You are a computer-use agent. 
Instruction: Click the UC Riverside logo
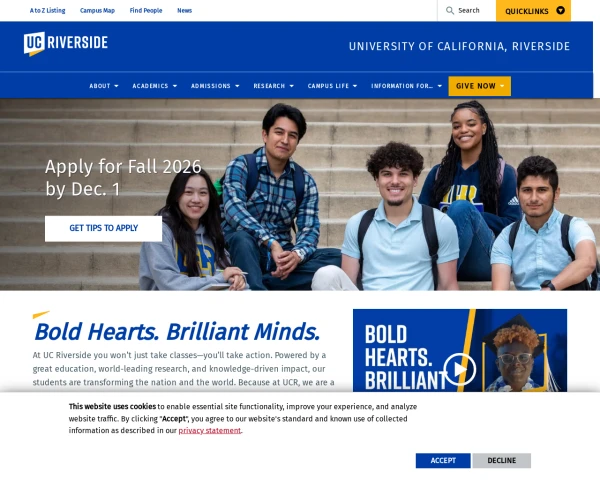(x=66, y=43)
